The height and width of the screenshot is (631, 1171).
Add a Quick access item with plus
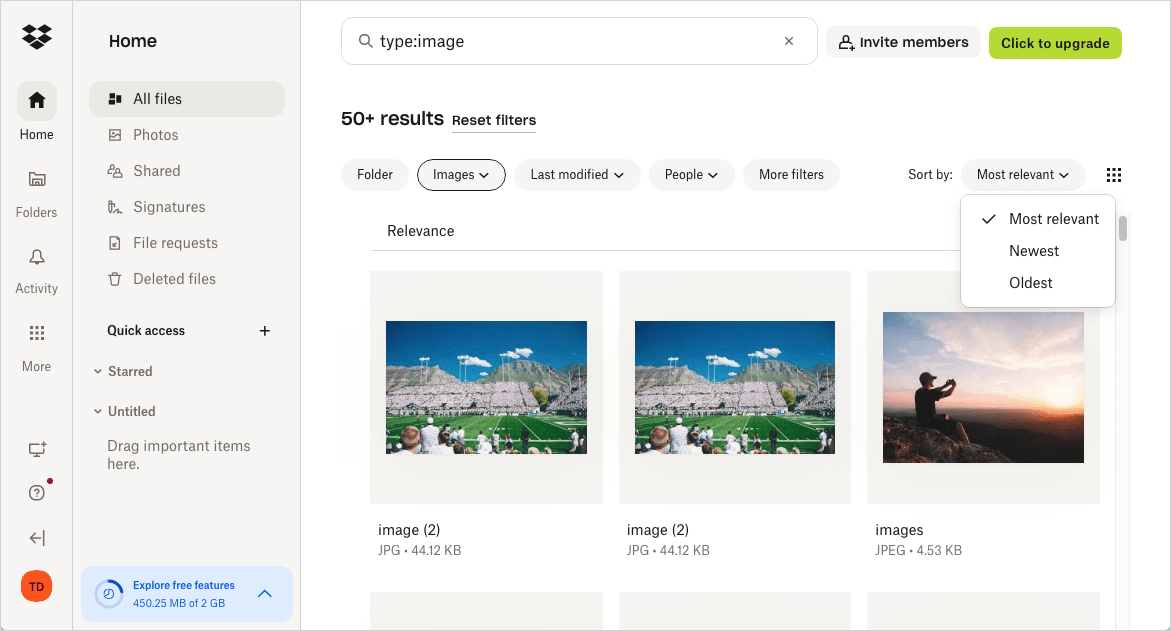pos(264,331)
